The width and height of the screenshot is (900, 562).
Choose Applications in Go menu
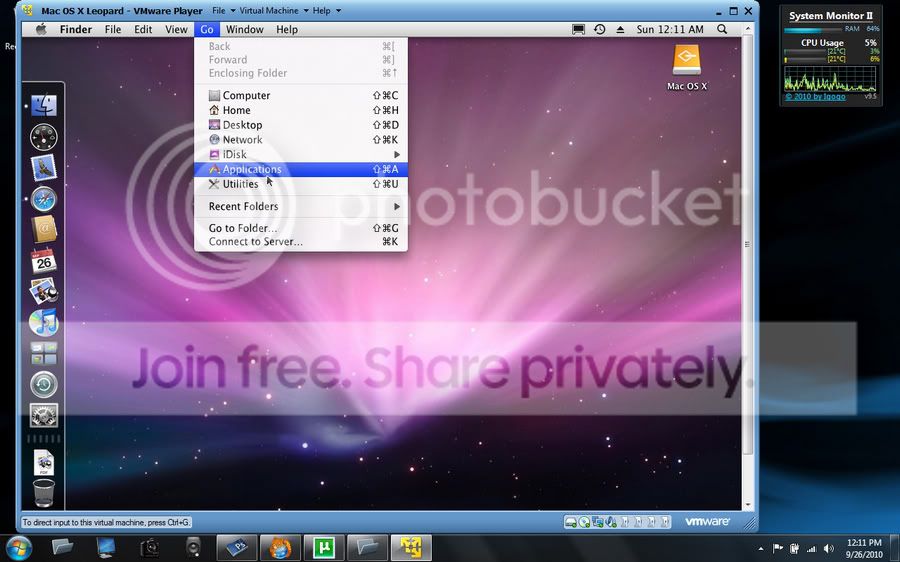(x=301, y=169)
